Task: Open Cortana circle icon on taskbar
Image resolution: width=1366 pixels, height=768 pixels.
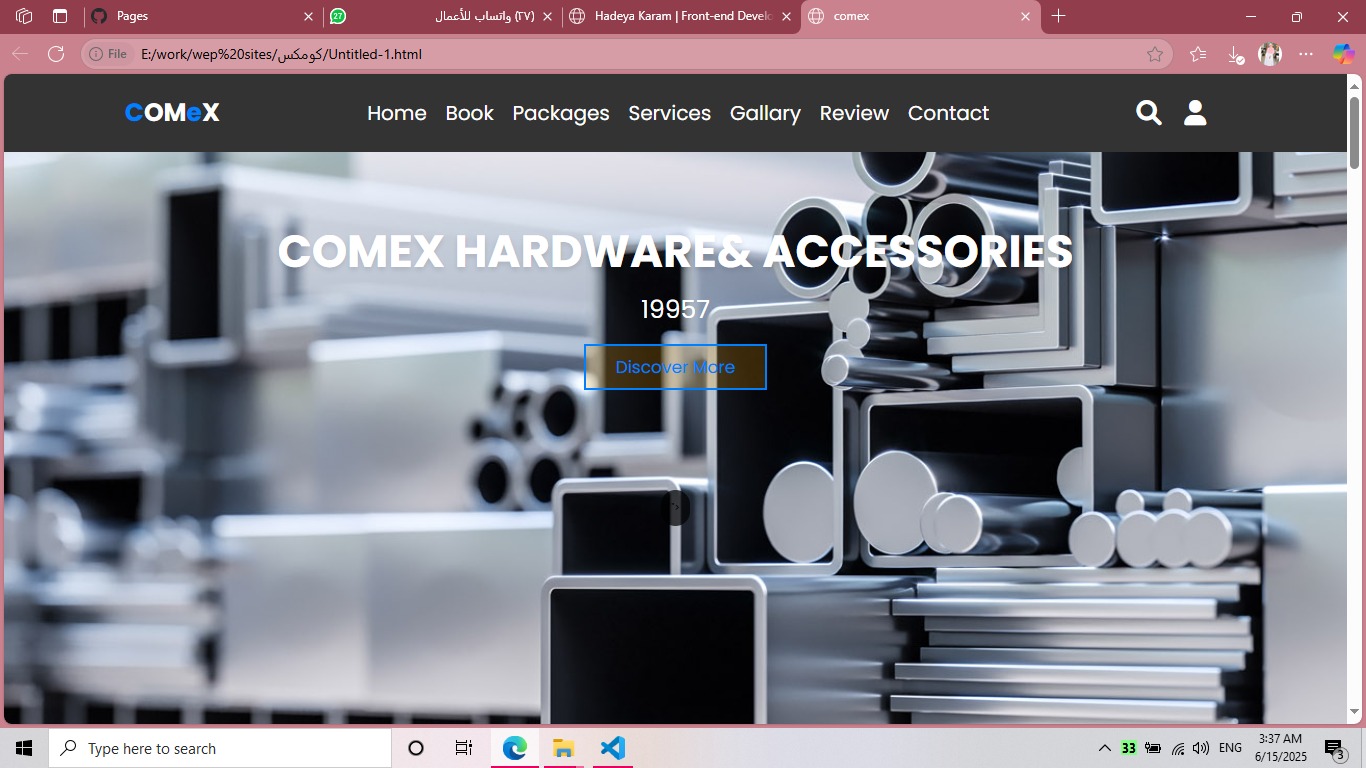Action: pos(416,748)
